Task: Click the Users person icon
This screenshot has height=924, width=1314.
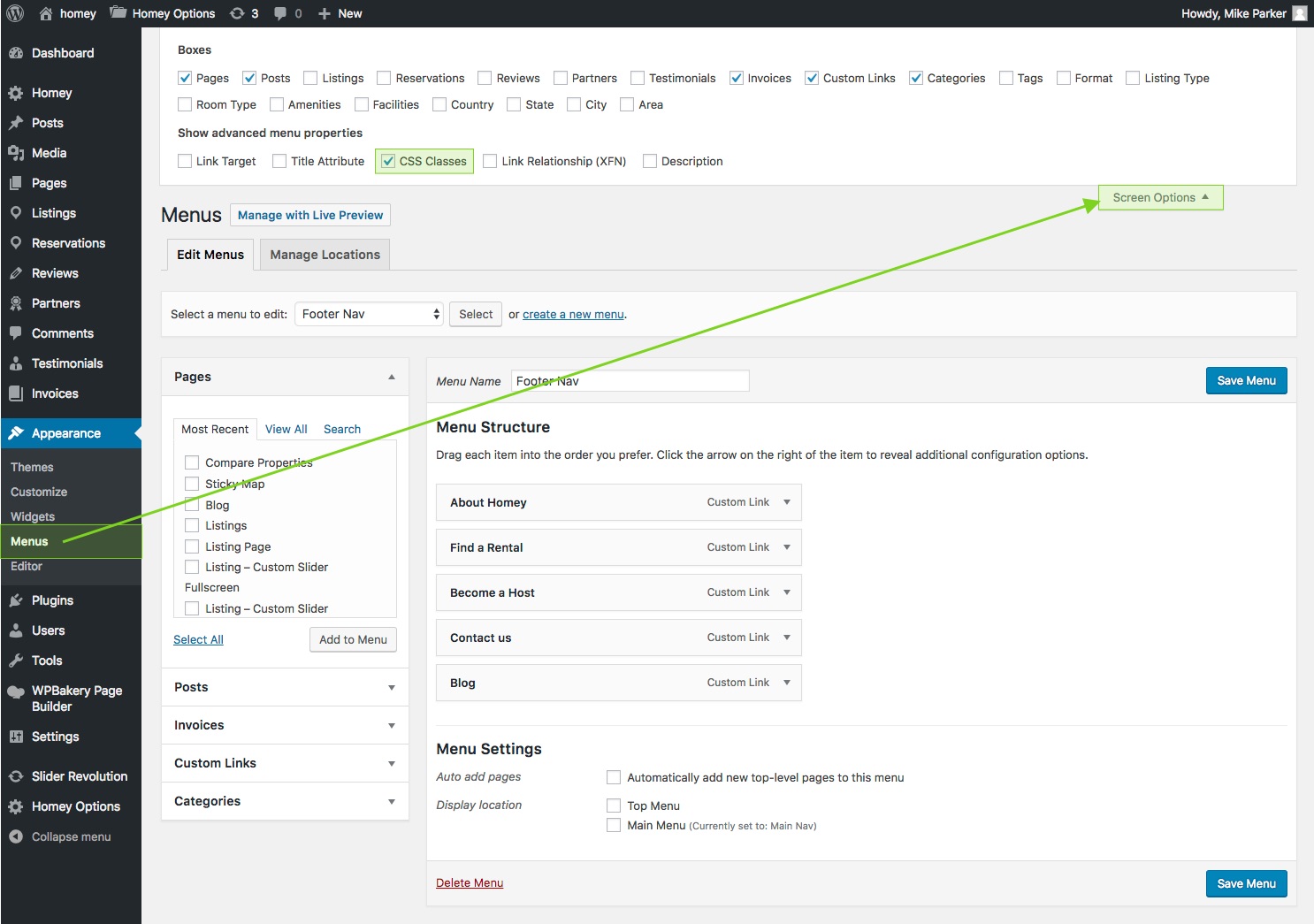Action: click(x=16, y=630)
